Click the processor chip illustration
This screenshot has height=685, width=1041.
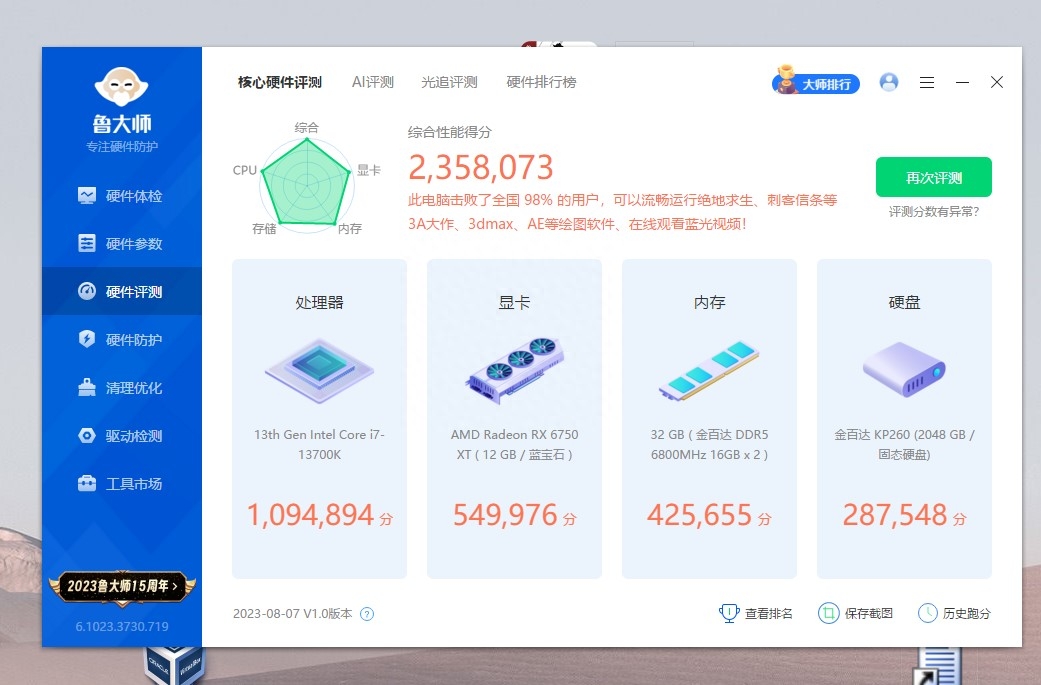pos(319,370)
